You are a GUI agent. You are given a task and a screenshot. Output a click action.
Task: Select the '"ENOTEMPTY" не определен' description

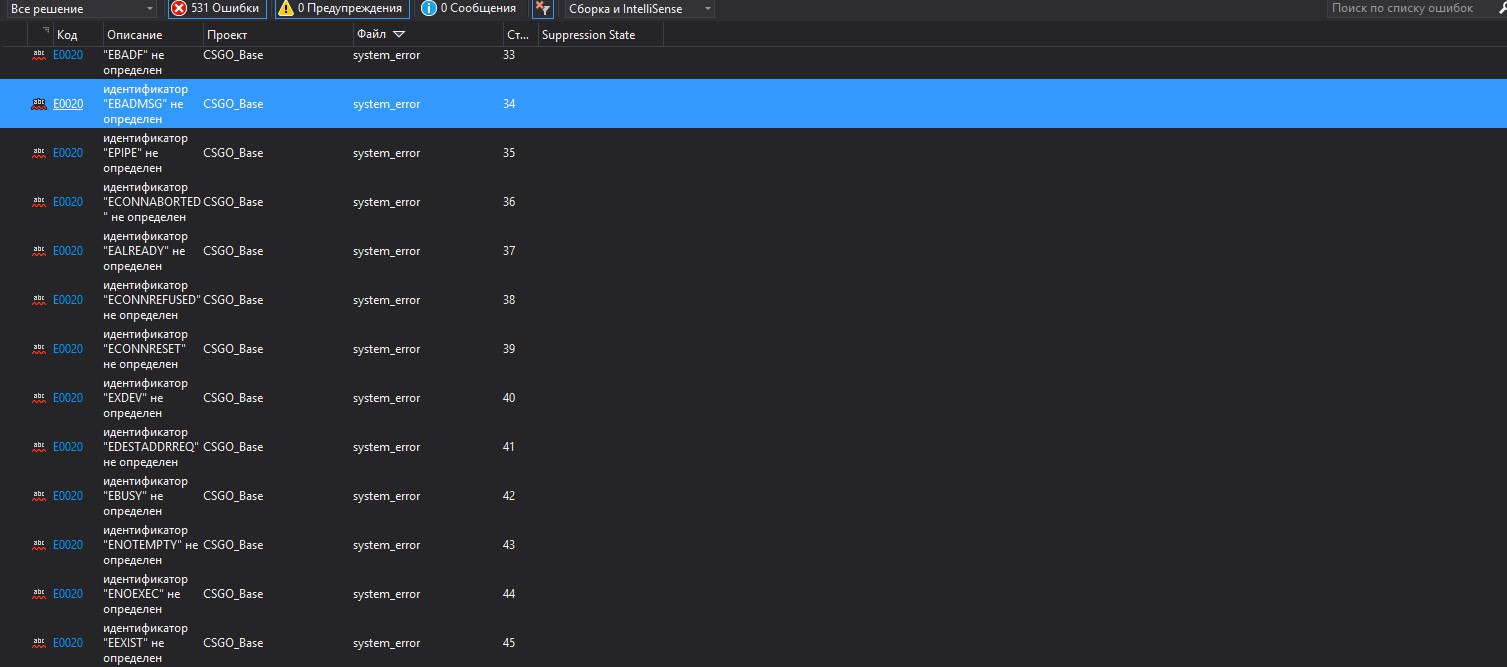151,545
